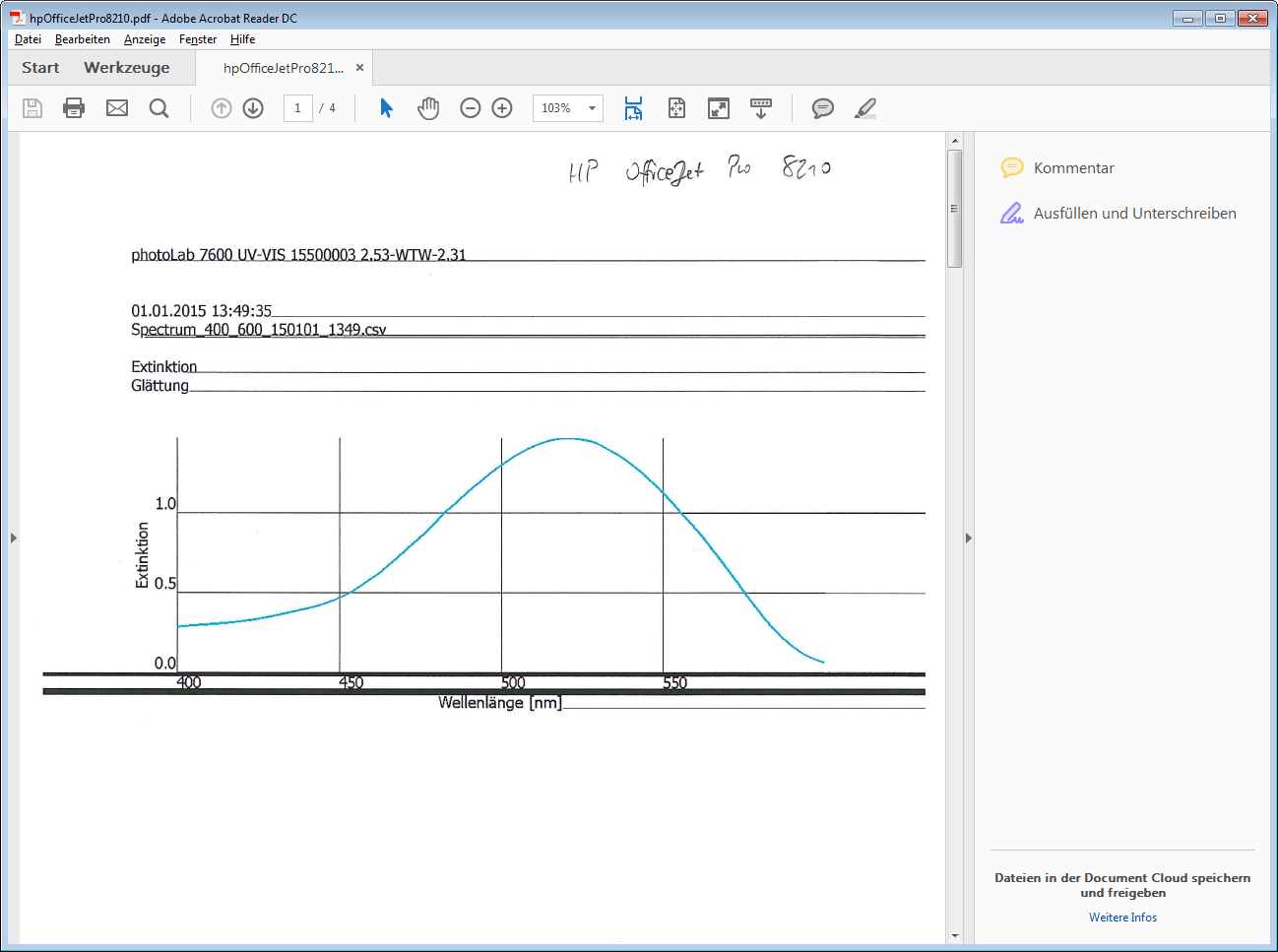The width and height of the screenshot is (1278, 952).
Task: Send file by email envelope icon
Action: coord(117,108)
